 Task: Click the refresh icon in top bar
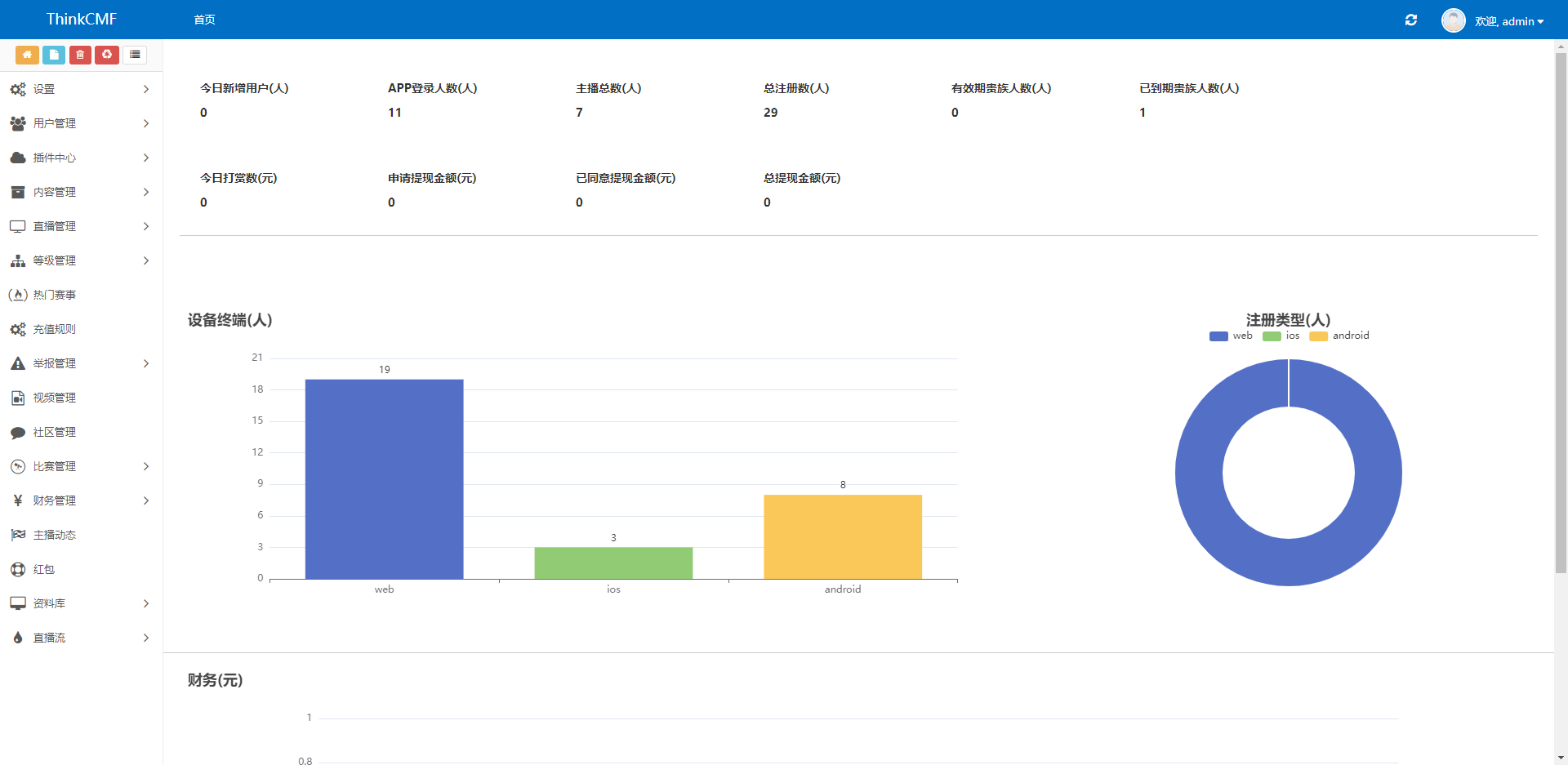pos(1410,20)
